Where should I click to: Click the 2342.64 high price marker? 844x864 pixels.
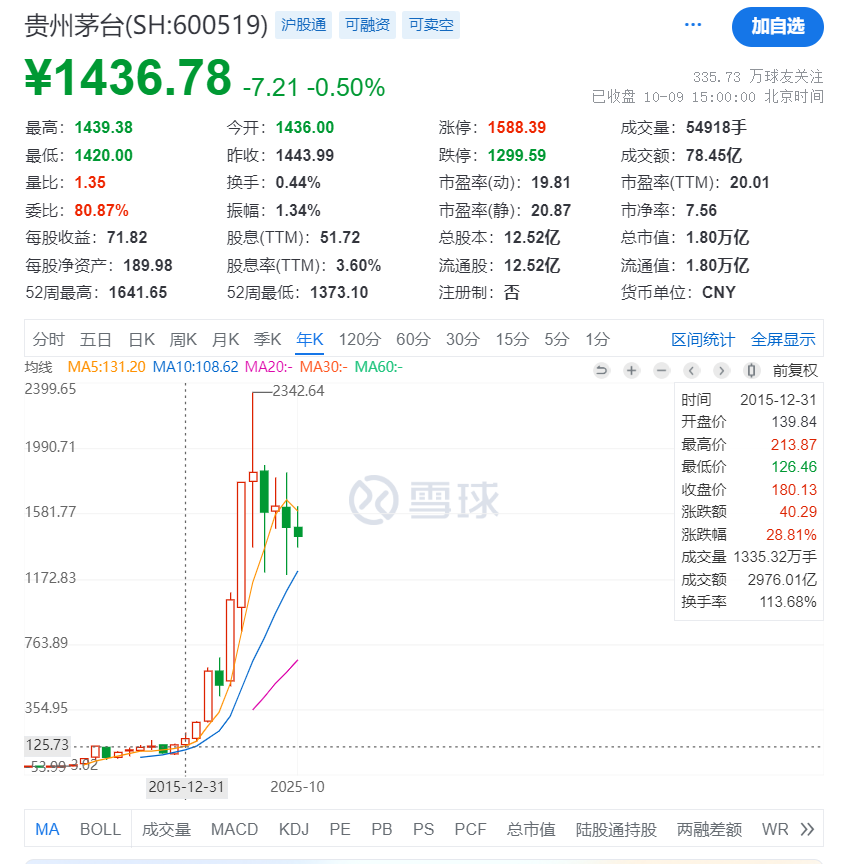pos(298,391)
